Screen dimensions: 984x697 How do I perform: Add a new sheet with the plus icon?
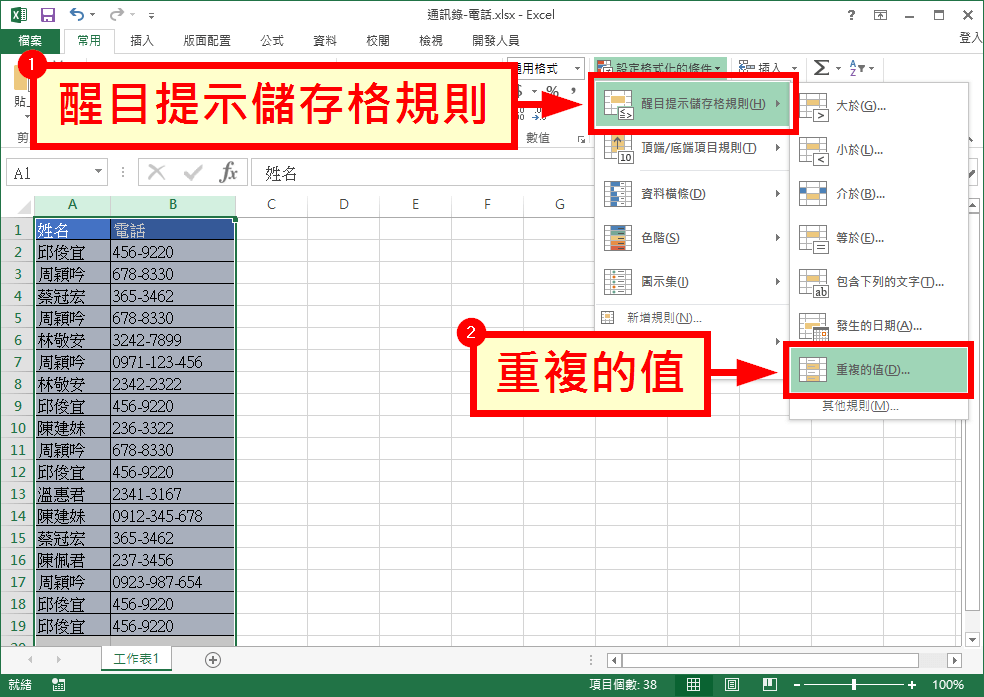[x=213, y=659]
